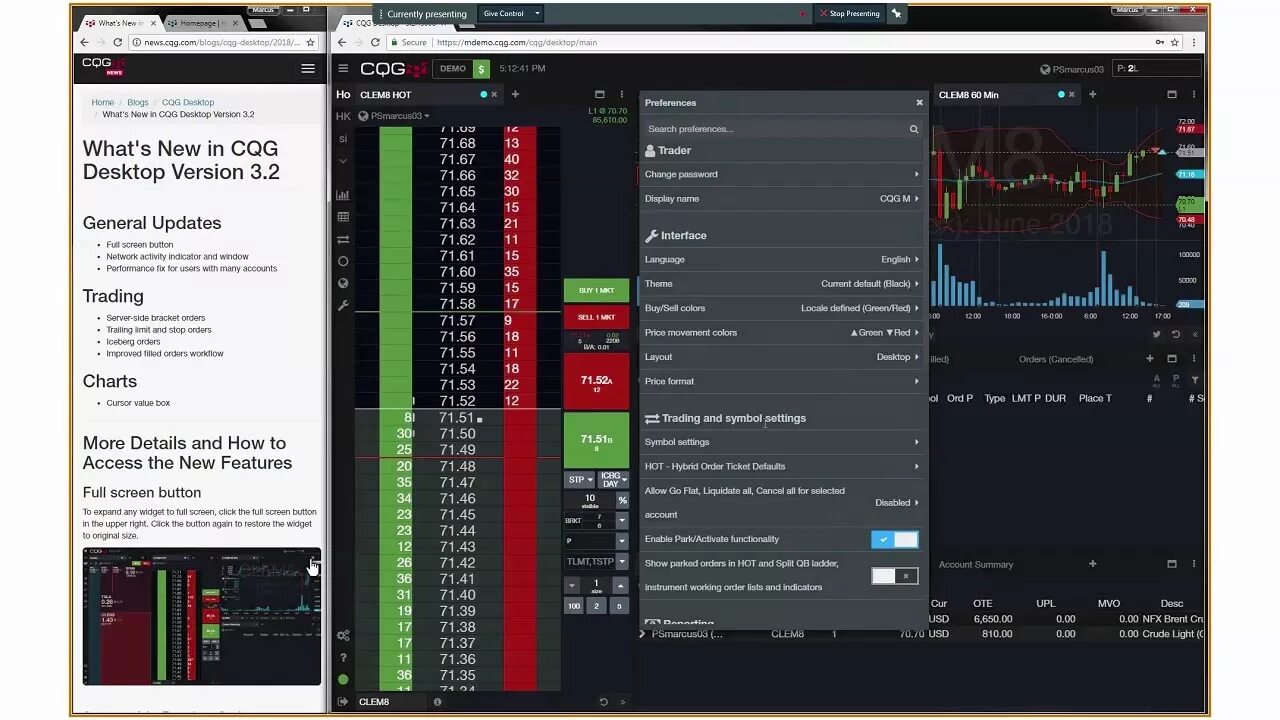Click SELL 1 MKT button
The width and height of the screenshot is (1280, 720).
597,317
